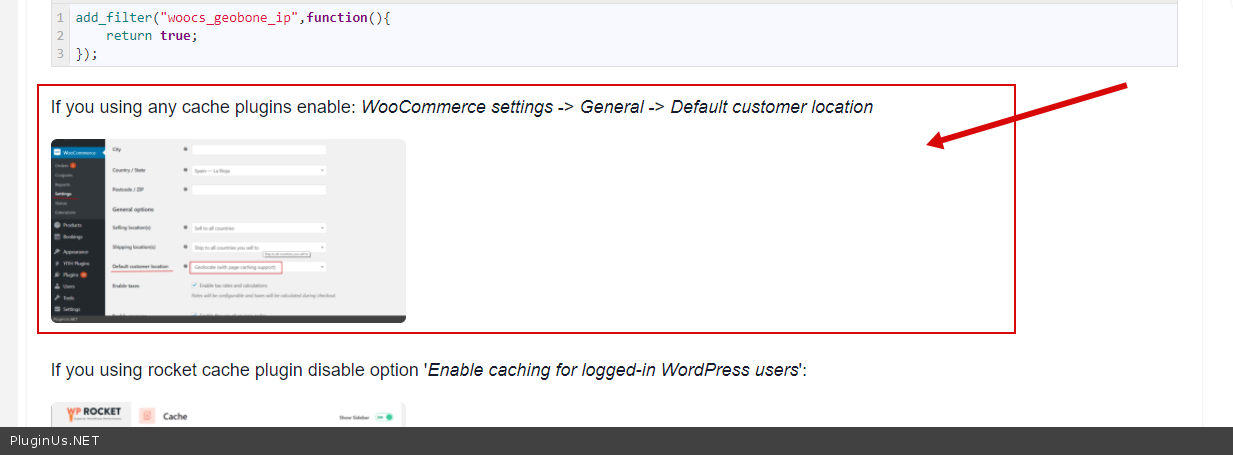The height and width of the screenshot is (455, 1233).
Task: Click the WooCommerce icon in the sidebar
Action: (58, 152)
